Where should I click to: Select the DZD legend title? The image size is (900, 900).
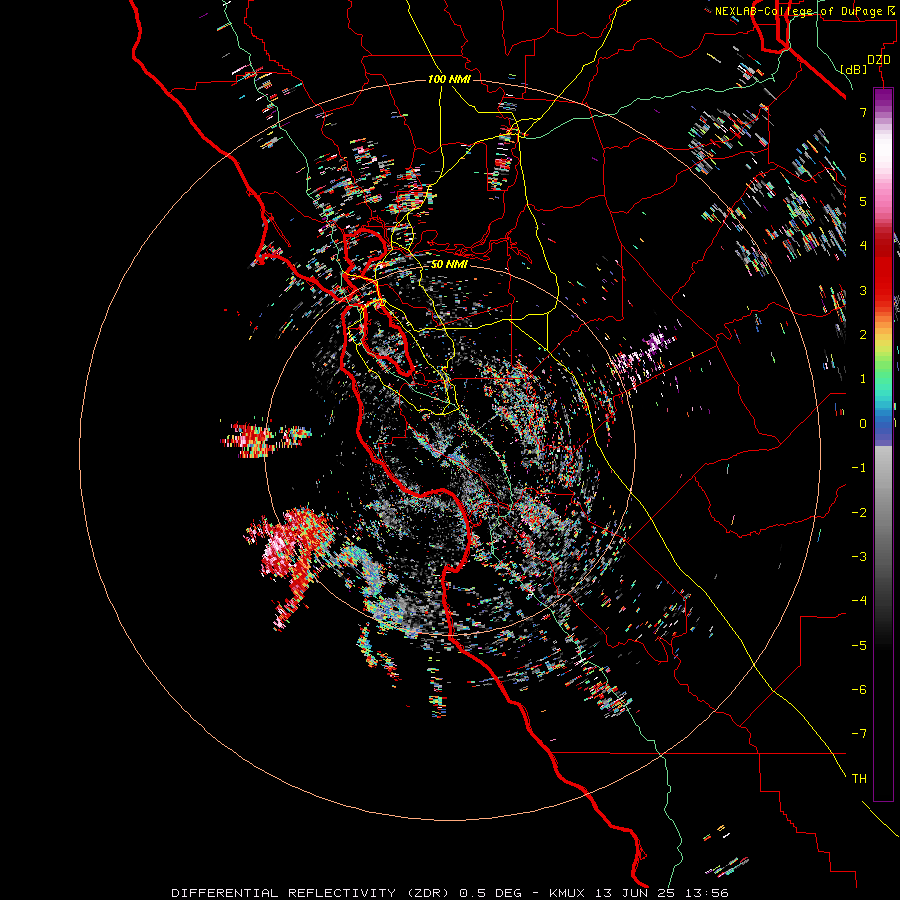(x=879, y=60)
